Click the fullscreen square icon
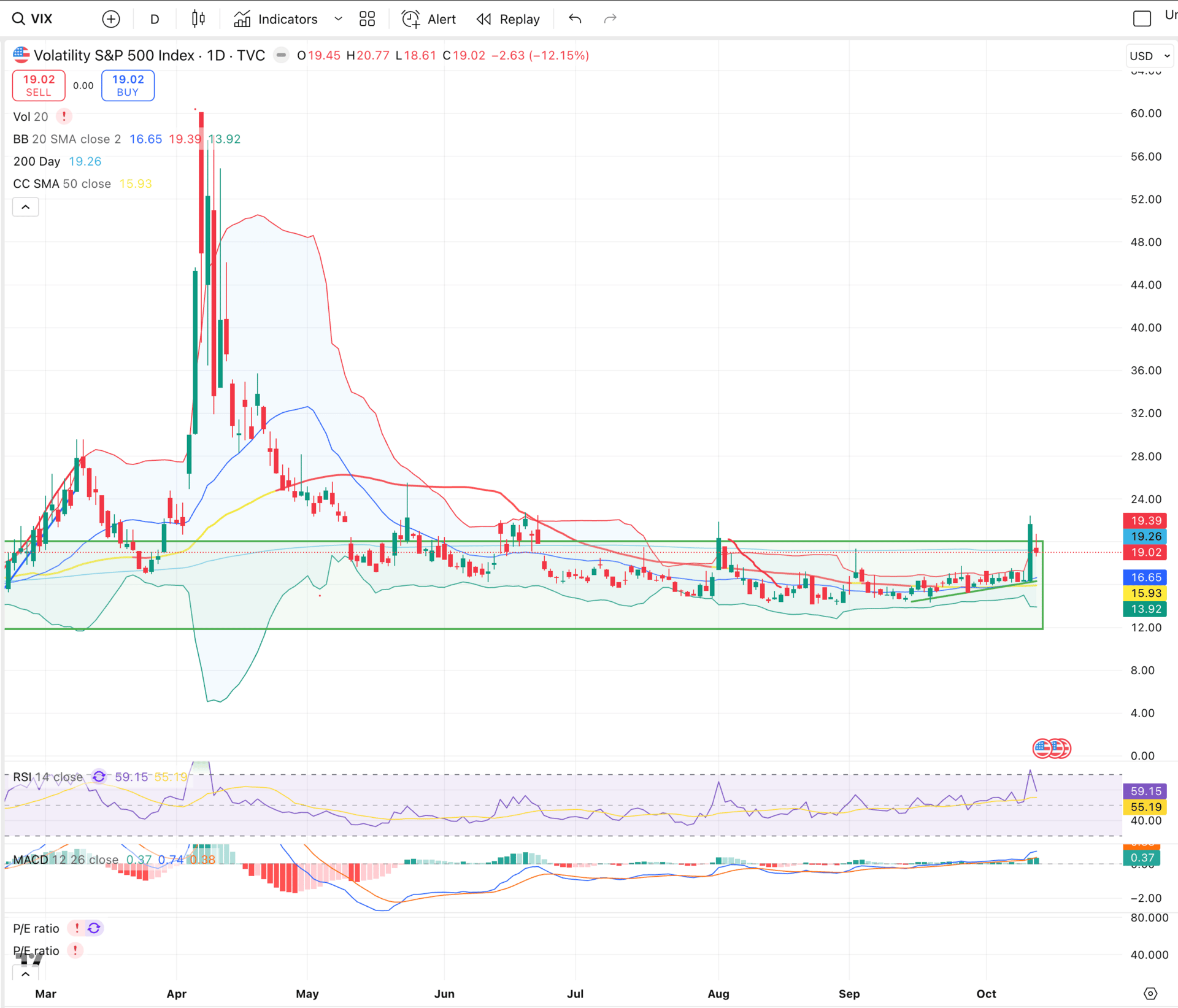The width and height of the screenshot is (1178, 1008). [1142, 19]
